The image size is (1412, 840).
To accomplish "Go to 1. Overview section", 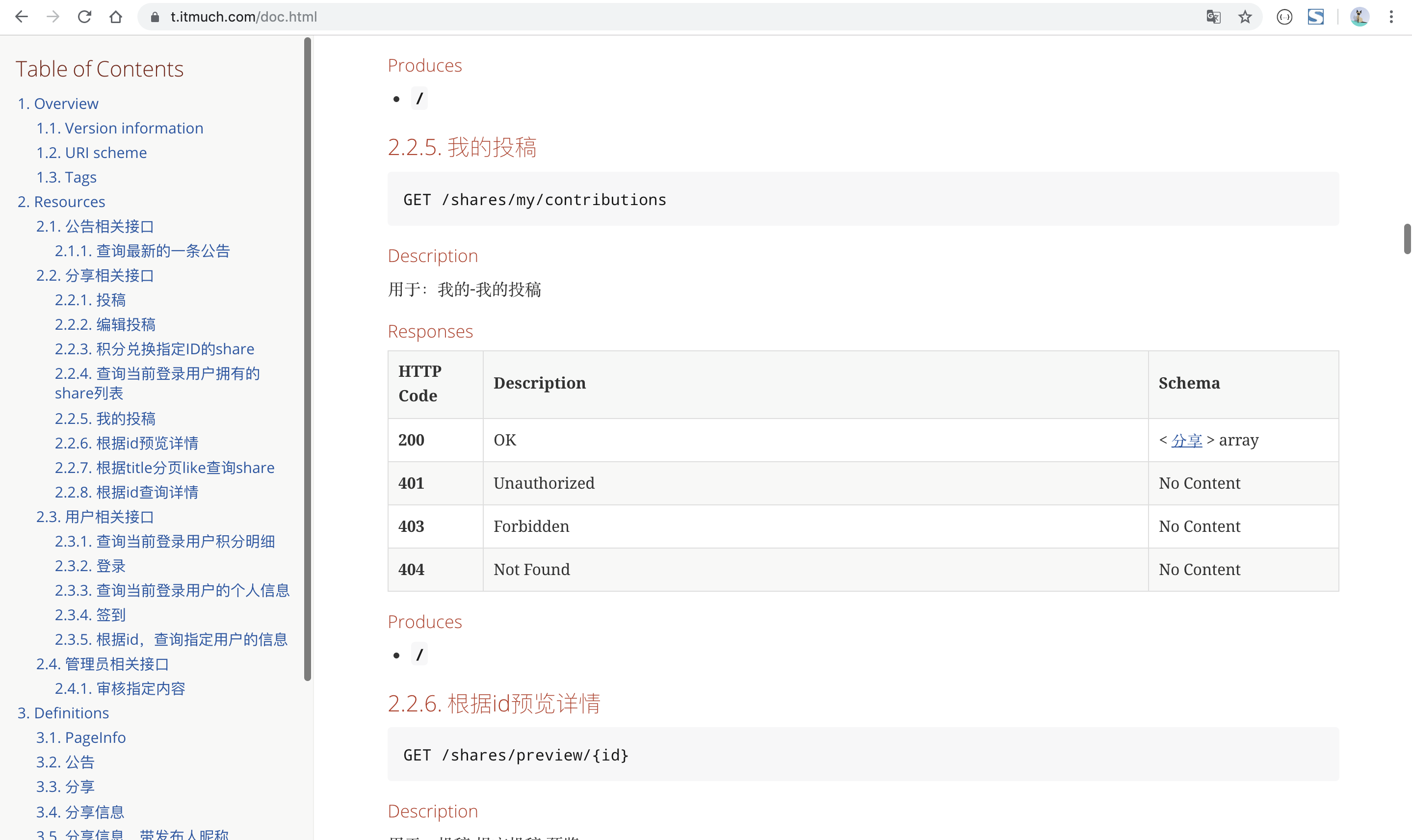I will (x=58, y=104).
